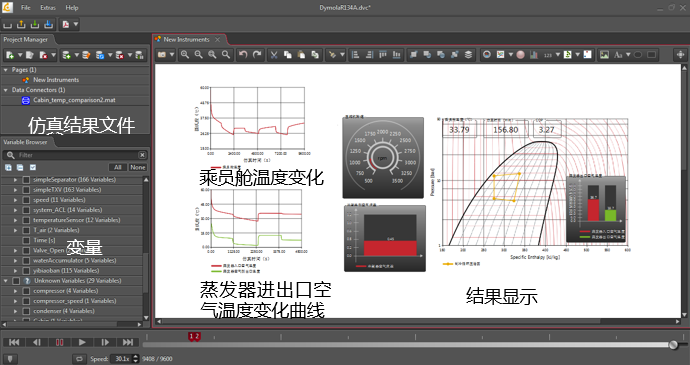Click the Play playback button
Image resolution: width=690 pixels, height=365 pixels.
tap(82, 342)
